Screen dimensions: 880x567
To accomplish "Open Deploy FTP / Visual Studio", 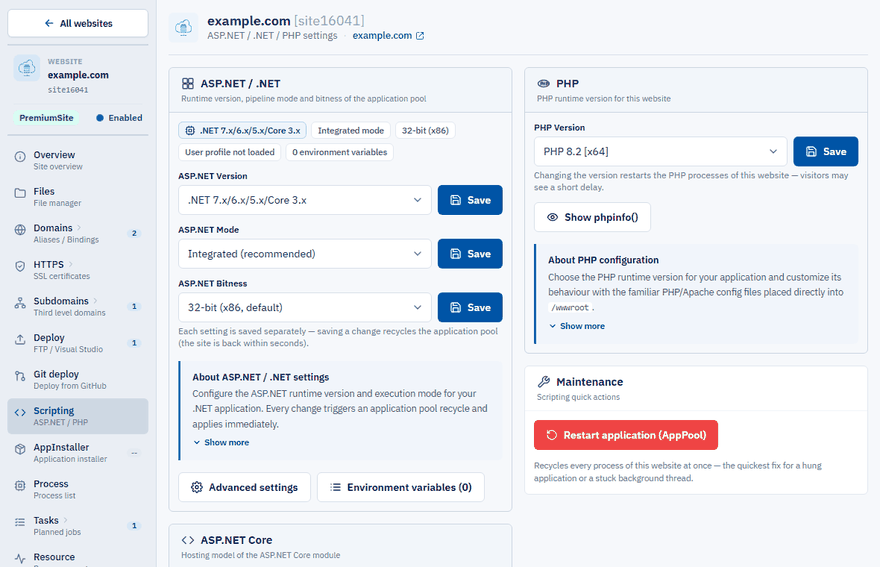I will click(x=78, y=342).
